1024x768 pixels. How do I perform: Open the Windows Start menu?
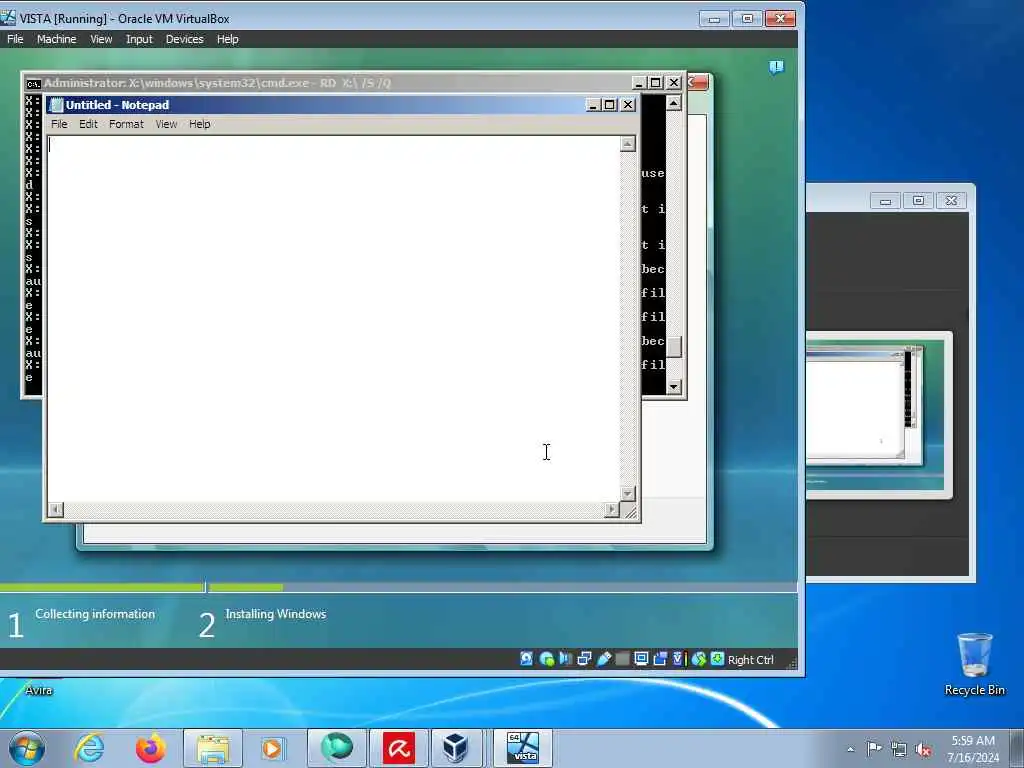[x=27, y=748]
